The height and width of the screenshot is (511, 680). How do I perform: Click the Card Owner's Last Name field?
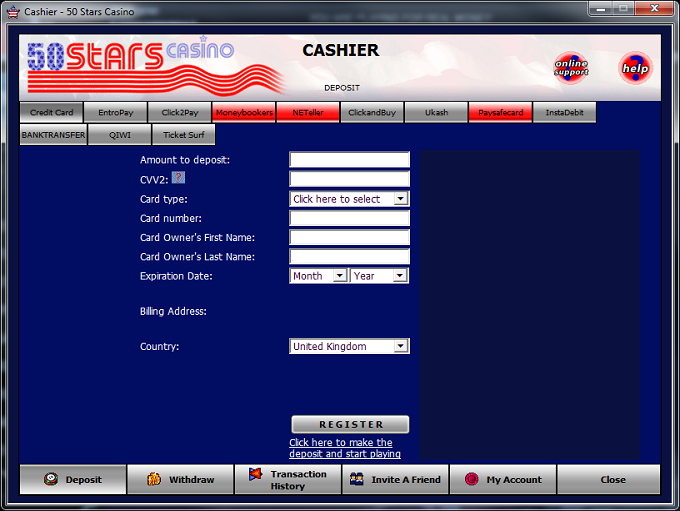point(350,256)
